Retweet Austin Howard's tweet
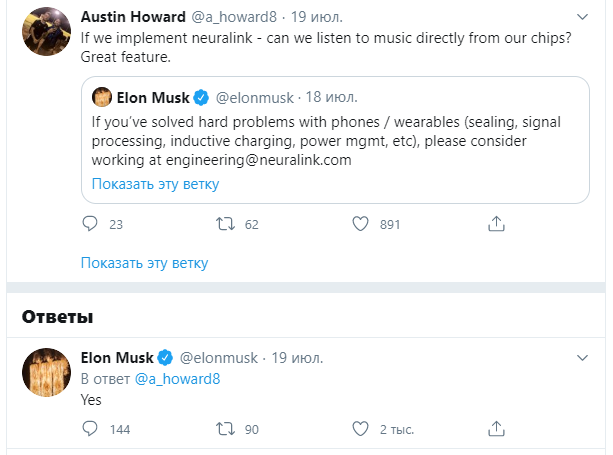Image resolution: width=613 pixels, height=455 pixels. 226,224
